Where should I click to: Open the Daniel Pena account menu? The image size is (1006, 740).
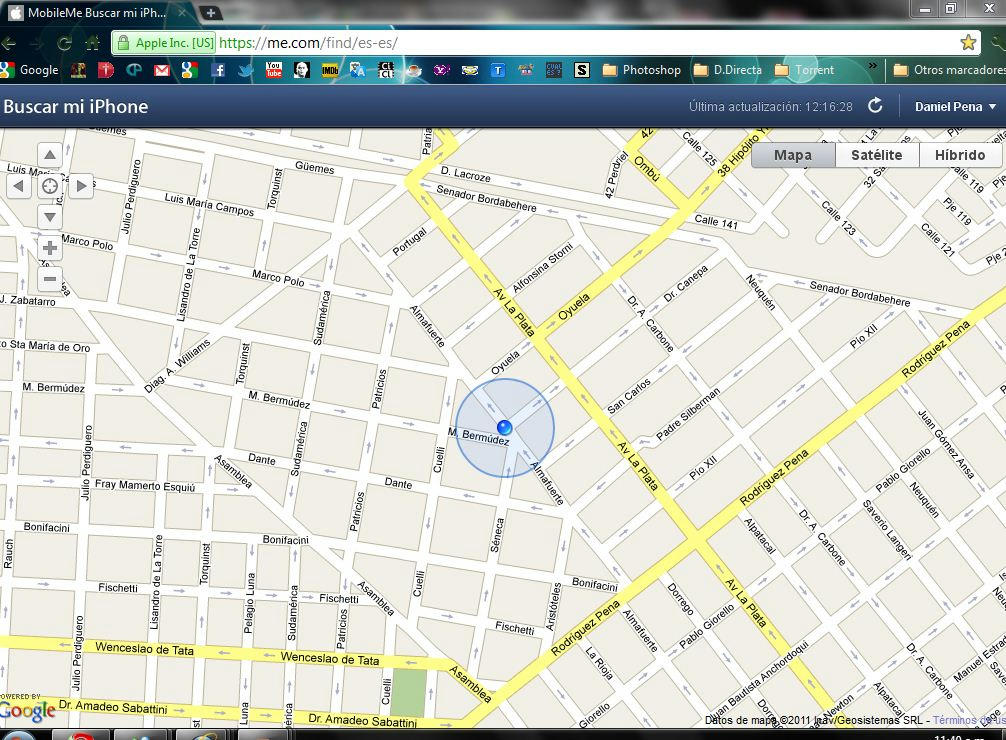coord(955,107)
